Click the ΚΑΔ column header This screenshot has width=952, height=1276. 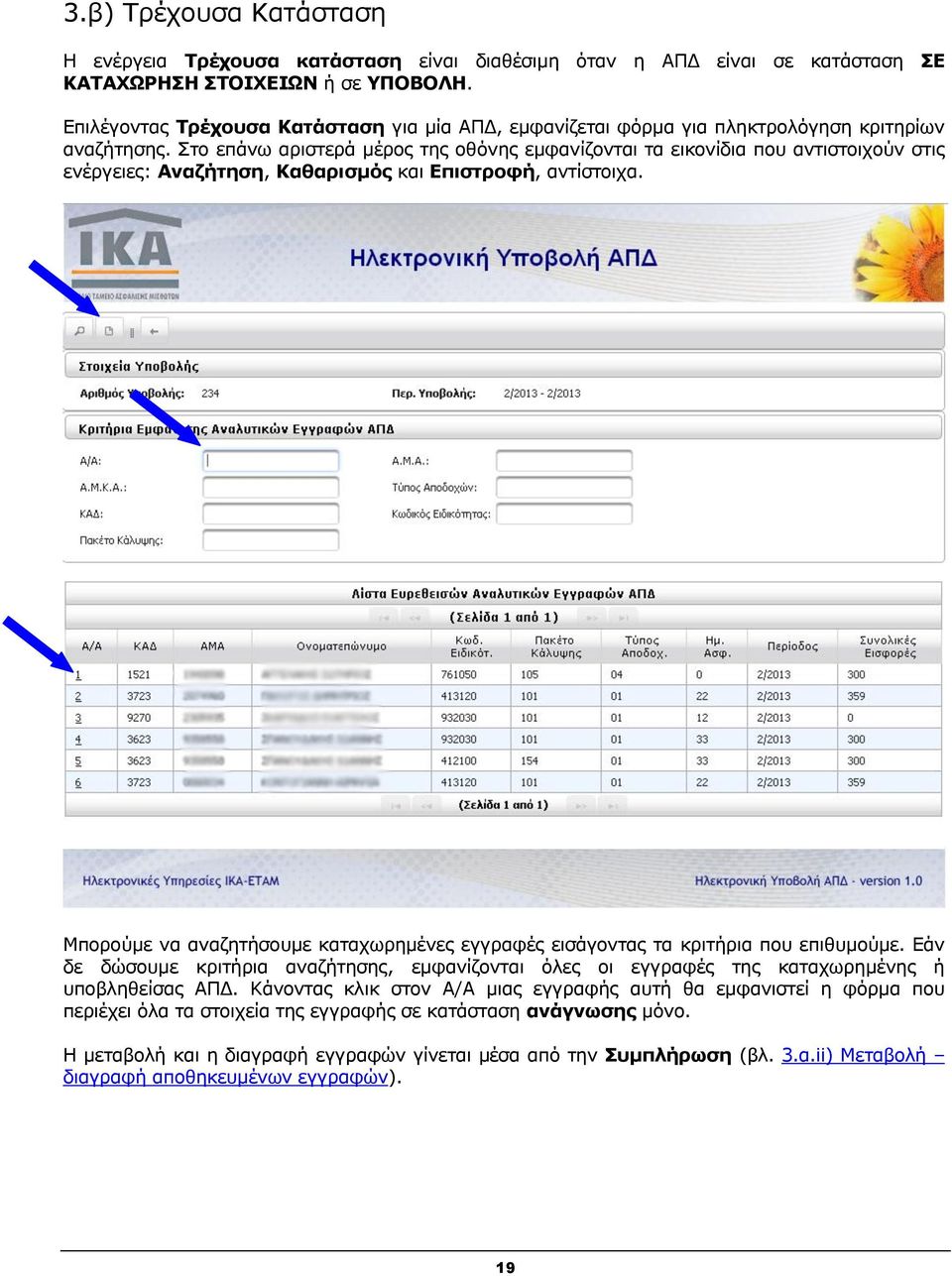145,646
